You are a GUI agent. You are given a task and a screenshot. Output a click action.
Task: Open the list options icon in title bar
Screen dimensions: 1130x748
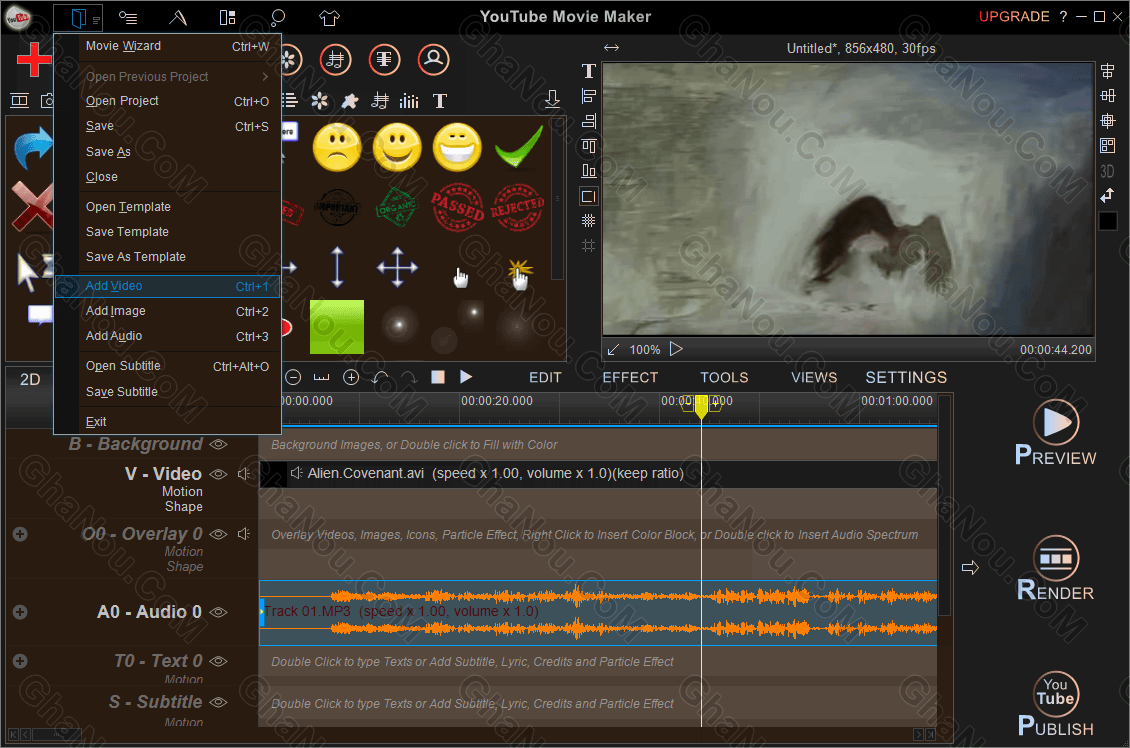point(128,17)
